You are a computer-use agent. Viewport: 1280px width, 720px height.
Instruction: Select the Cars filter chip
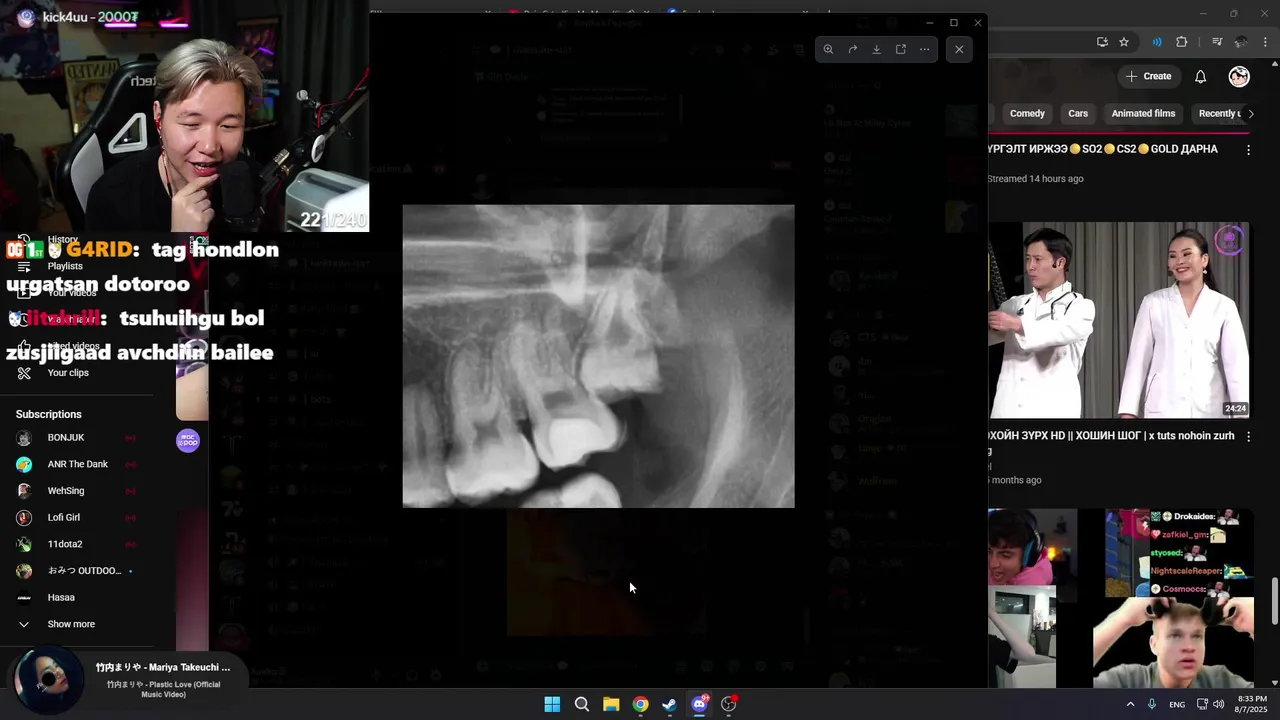point(1078,113)
